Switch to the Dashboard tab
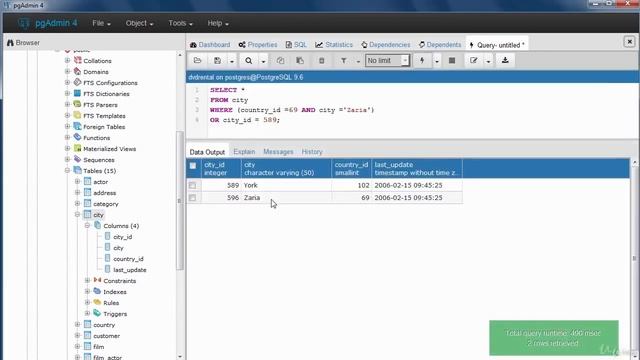 pos(210,45)
